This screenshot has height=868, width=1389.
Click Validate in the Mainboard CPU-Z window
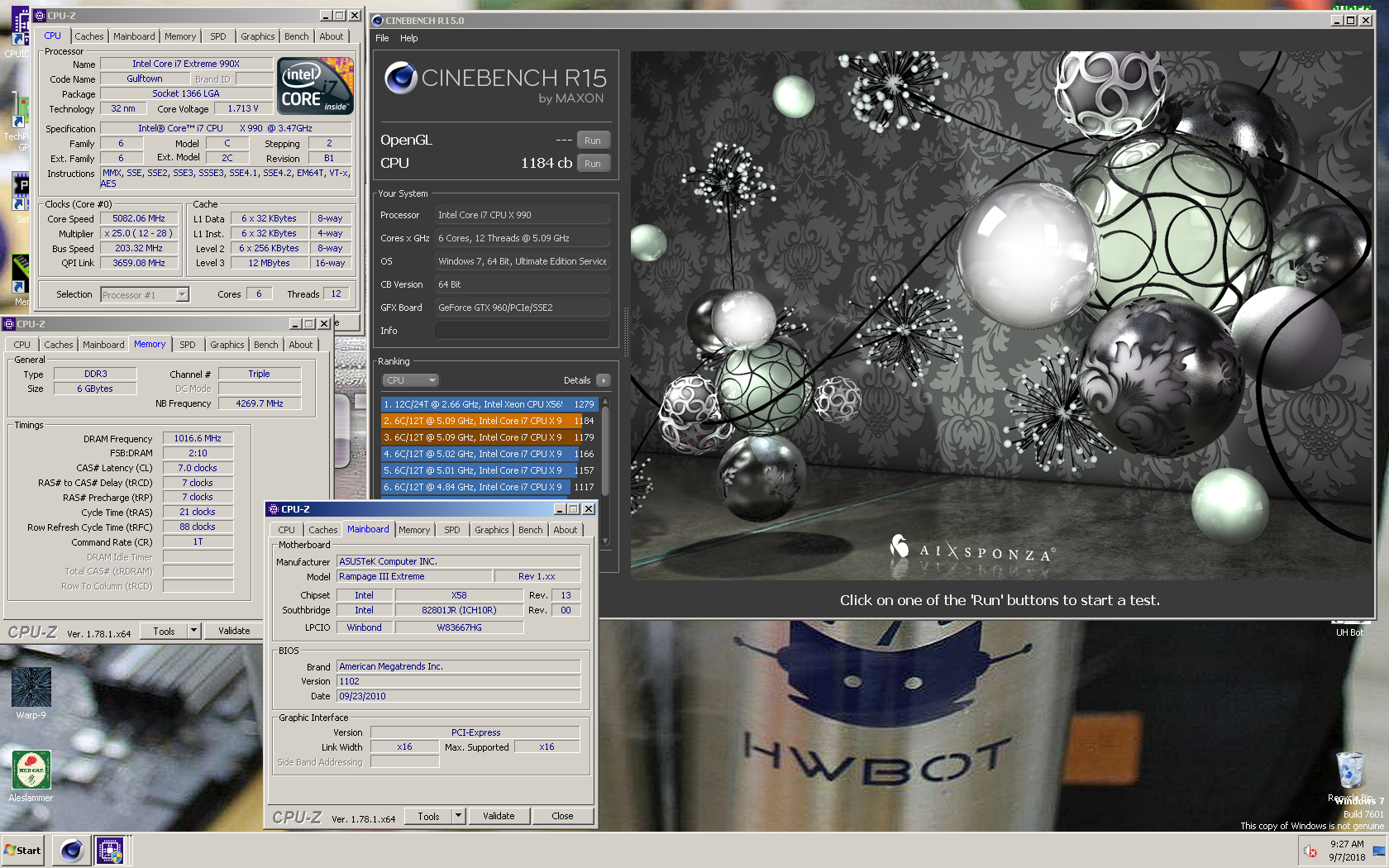(499, 816)
